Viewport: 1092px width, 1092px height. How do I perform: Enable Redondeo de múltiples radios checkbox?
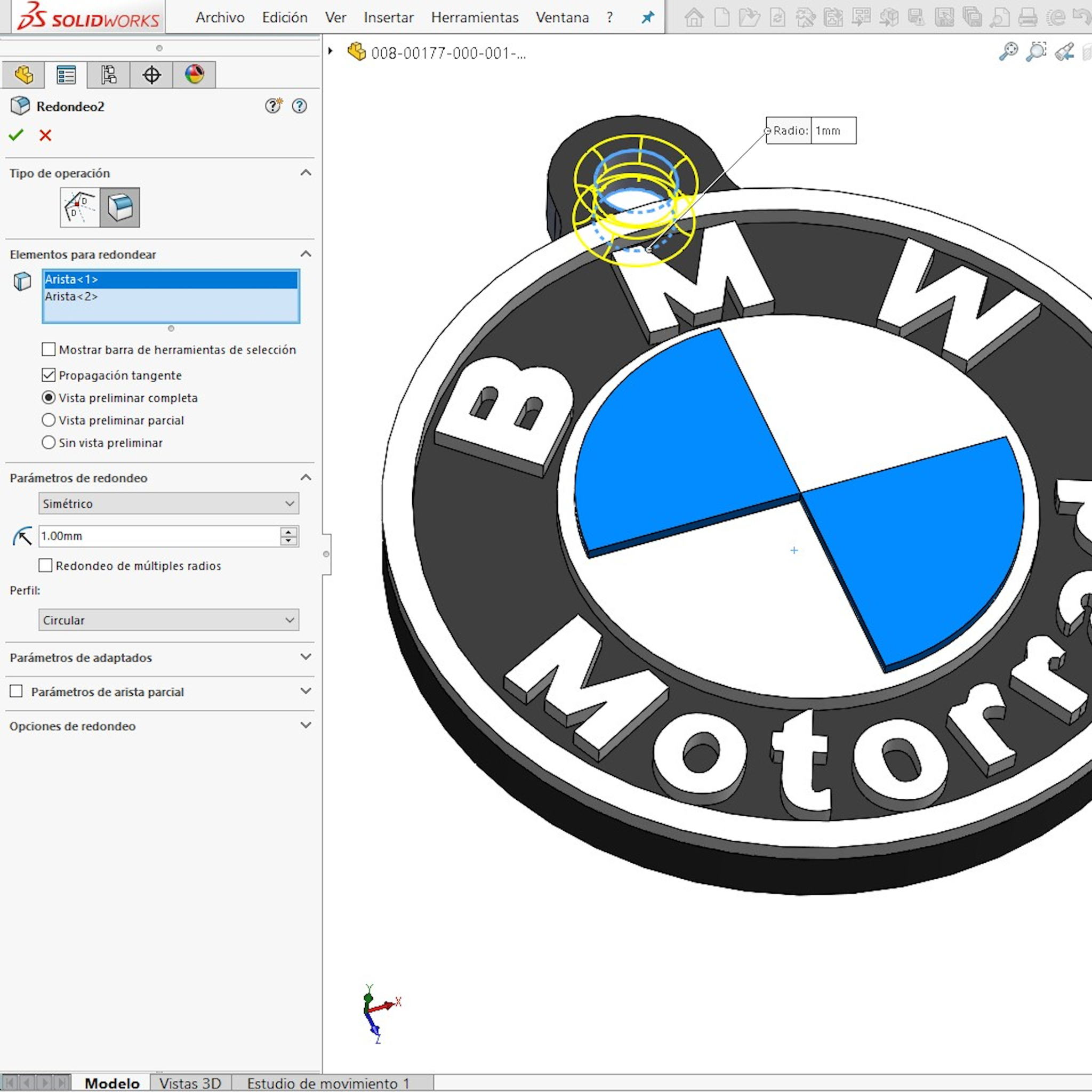[45, 565]
